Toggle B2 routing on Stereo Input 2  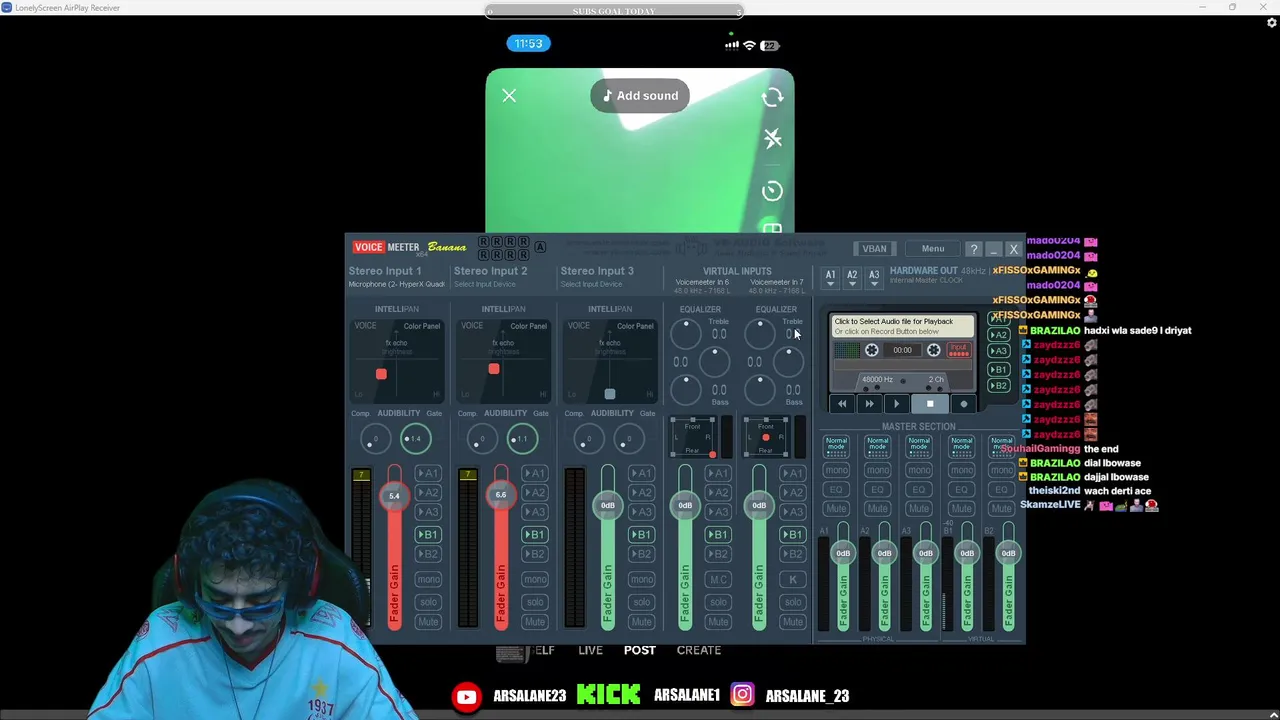pos(535,554)
